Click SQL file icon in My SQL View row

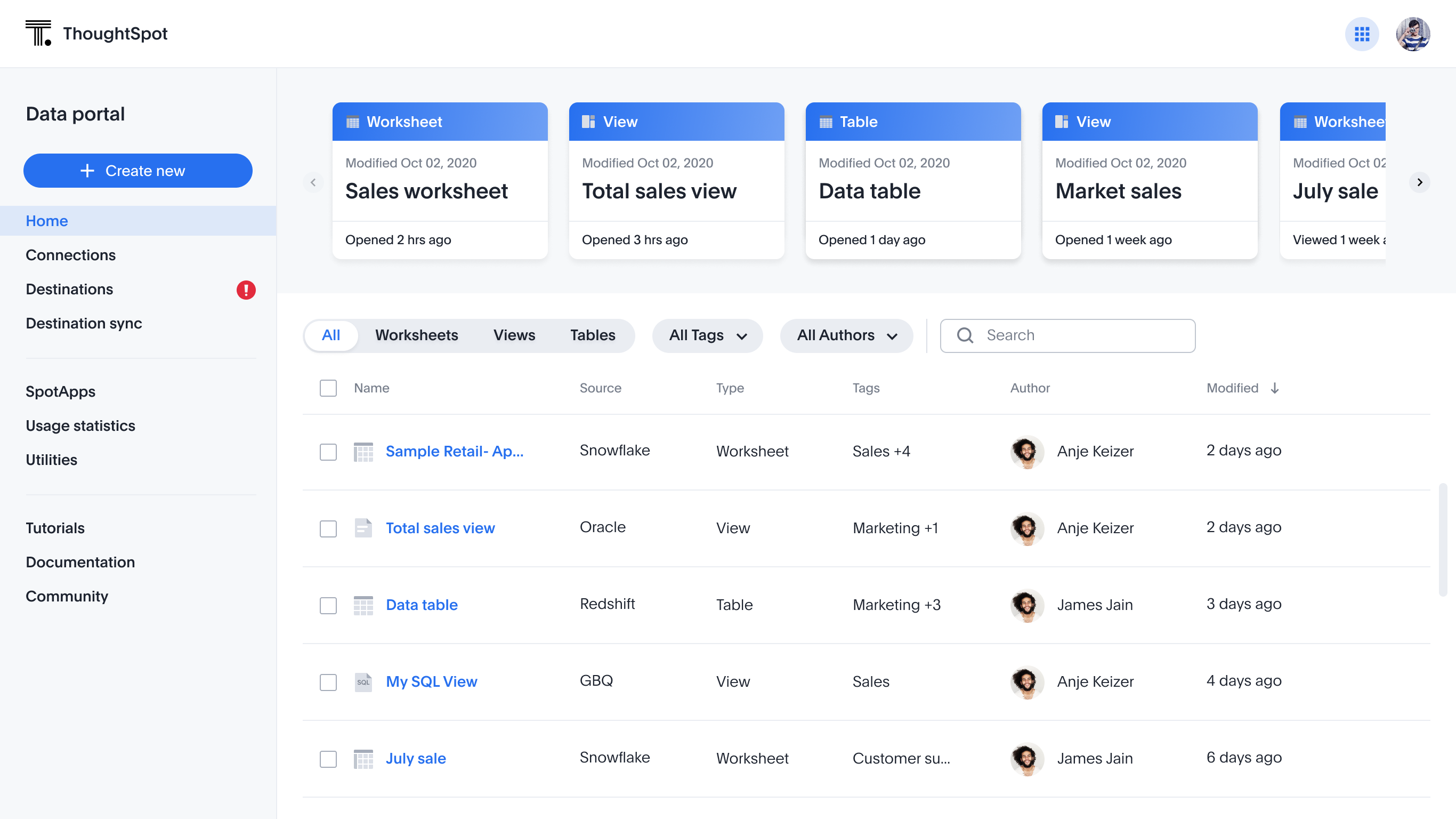click(x=363, y=682)
